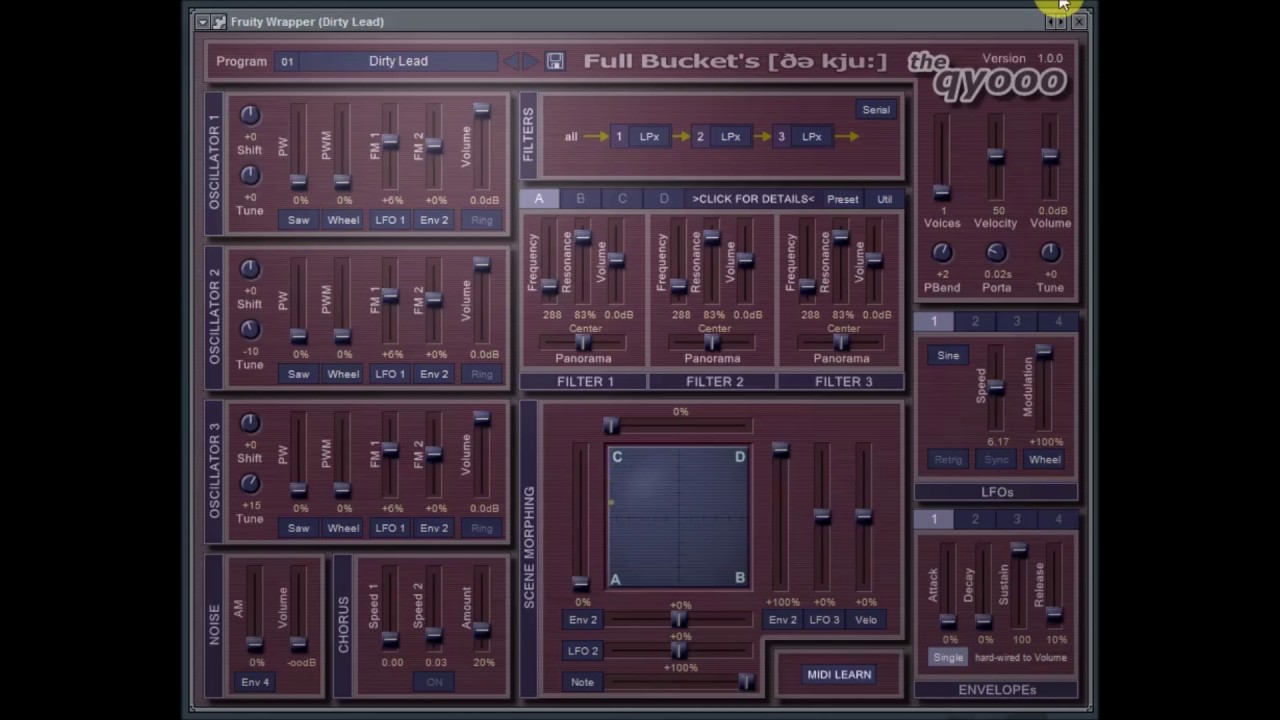Click the Util button
Image resolution: width=1280 pixels, height=720 pixels.
click(x=885, y=199)
